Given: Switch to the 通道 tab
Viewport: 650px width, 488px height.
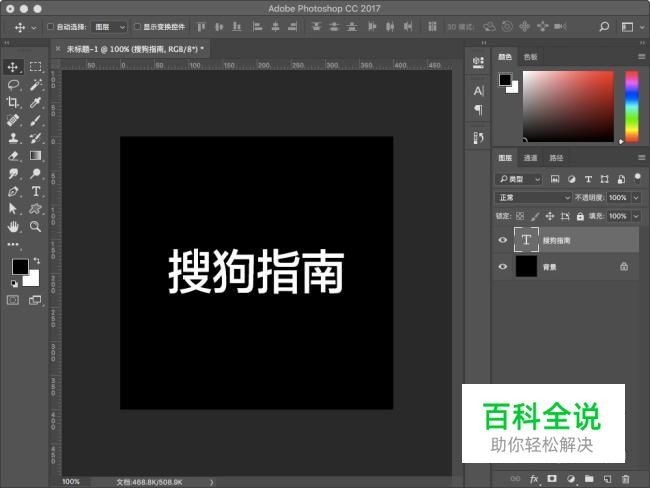Looking at the screenshot, I should pyautogui.click(x=531, y=158).
